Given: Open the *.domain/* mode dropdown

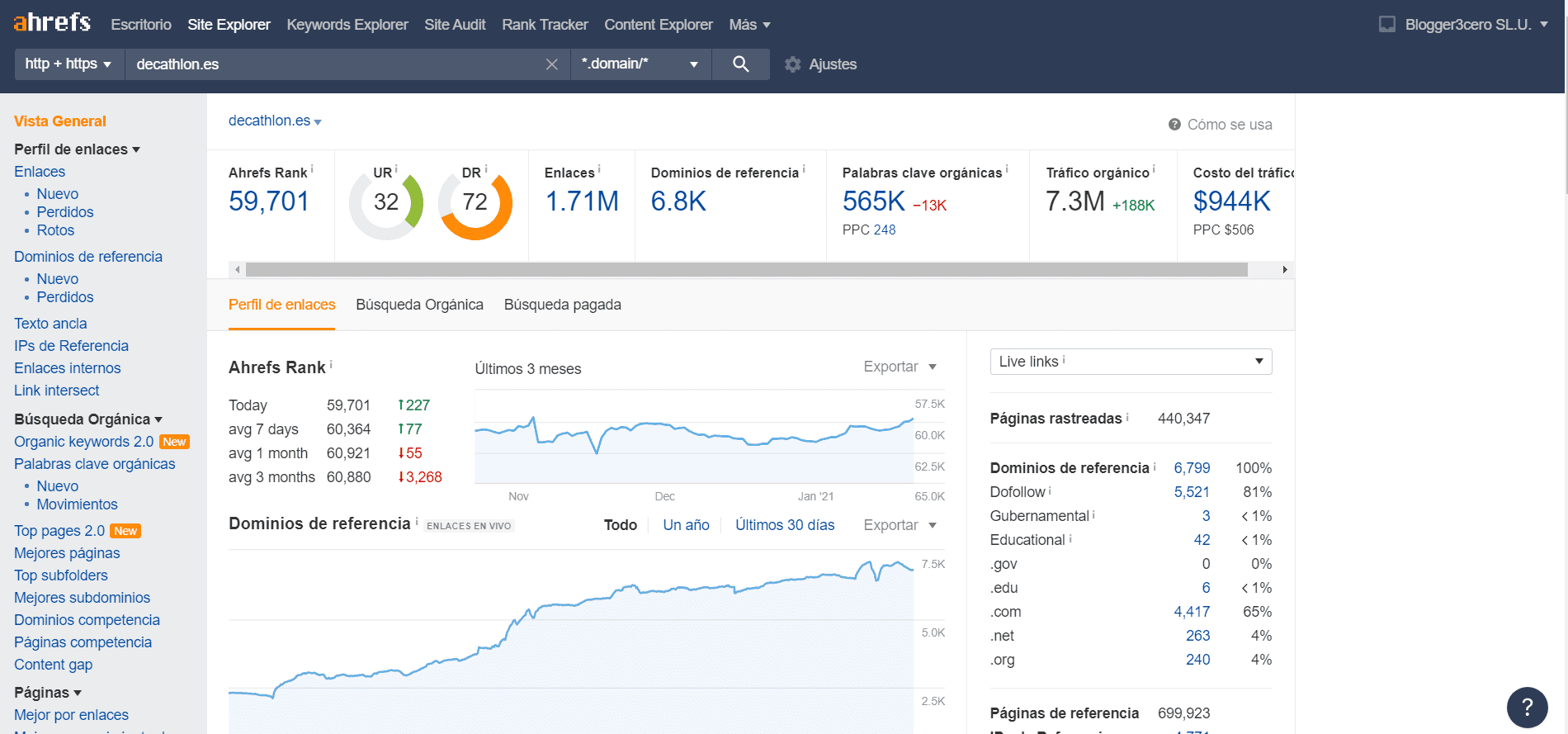Looking at the screenshot, I should coord(640,64).
